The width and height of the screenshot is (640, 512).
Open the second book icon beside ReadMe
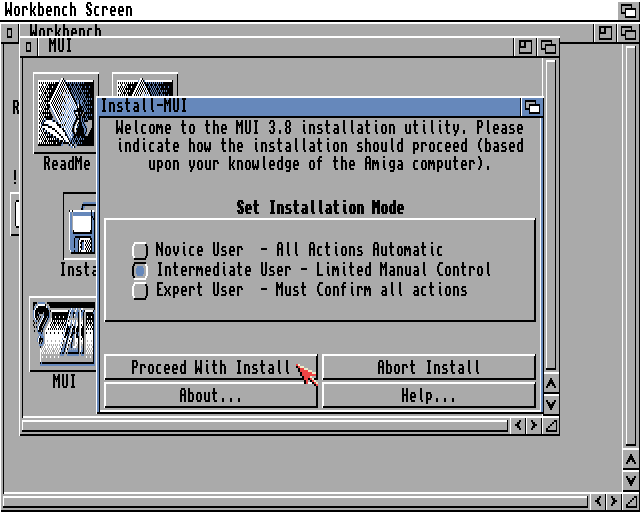point(145,85)
